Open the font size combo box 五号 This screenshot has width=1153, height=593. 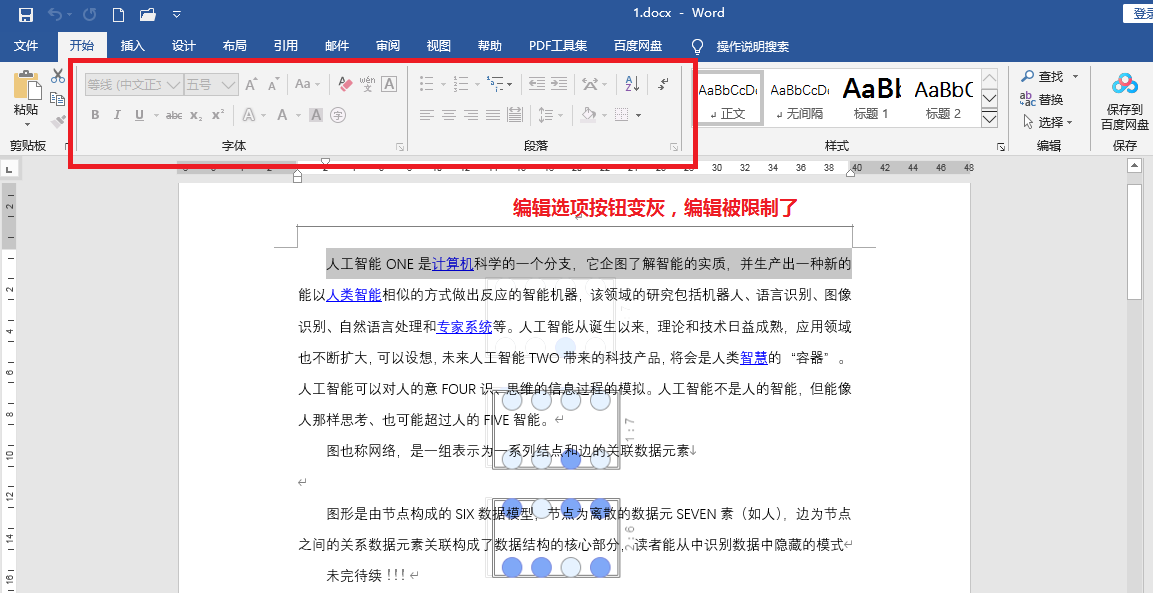click(x=211, y=85)
